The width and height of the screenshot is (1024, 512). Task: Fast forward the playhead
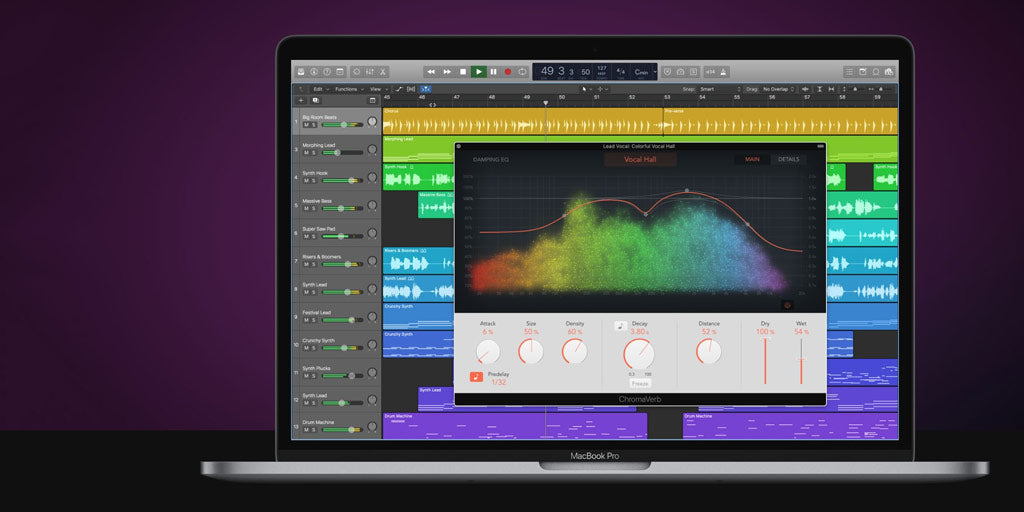447,72
